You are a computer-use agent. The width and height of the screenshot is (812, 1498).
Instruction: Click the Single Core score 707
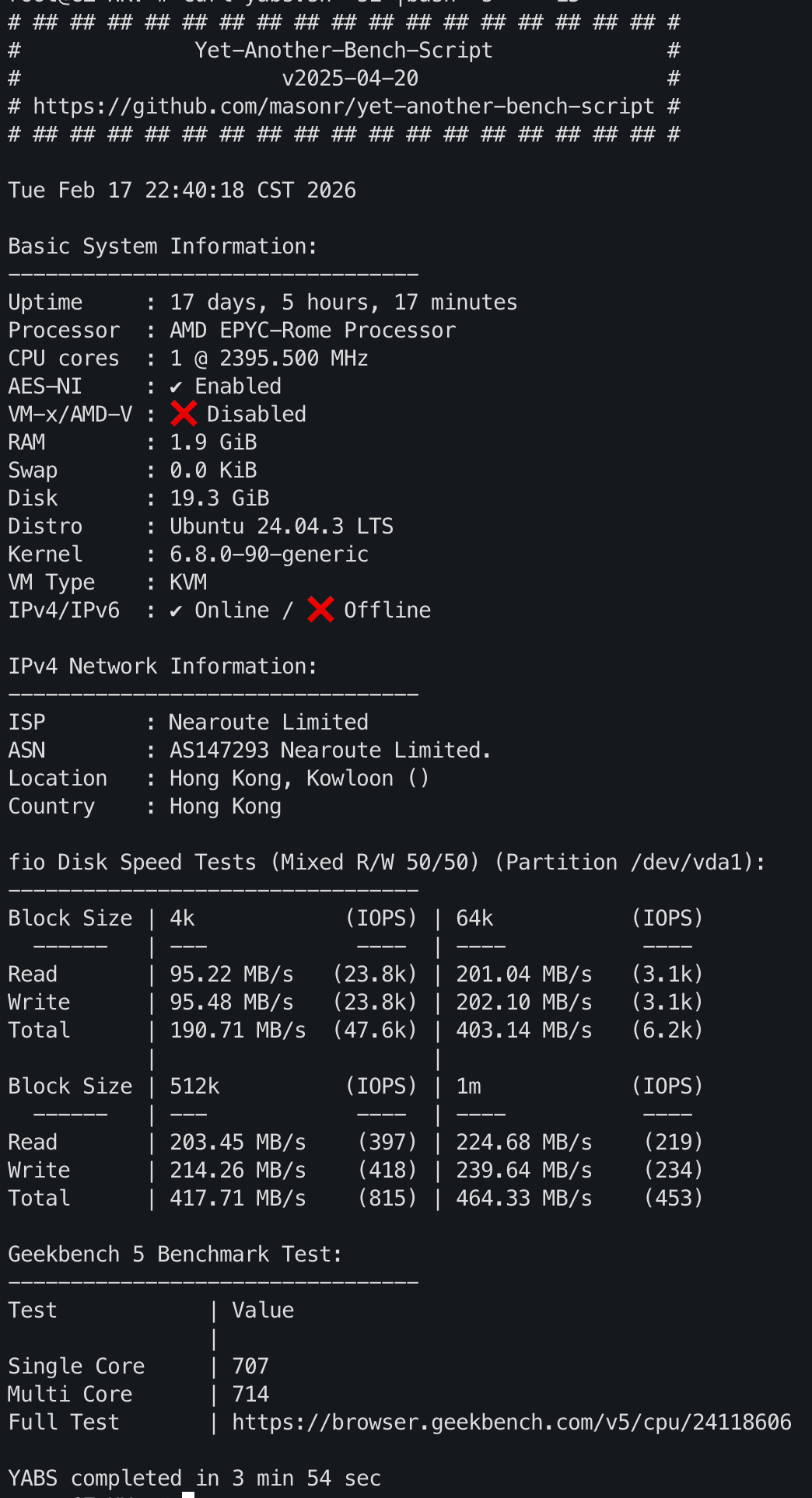[250, 1367]
